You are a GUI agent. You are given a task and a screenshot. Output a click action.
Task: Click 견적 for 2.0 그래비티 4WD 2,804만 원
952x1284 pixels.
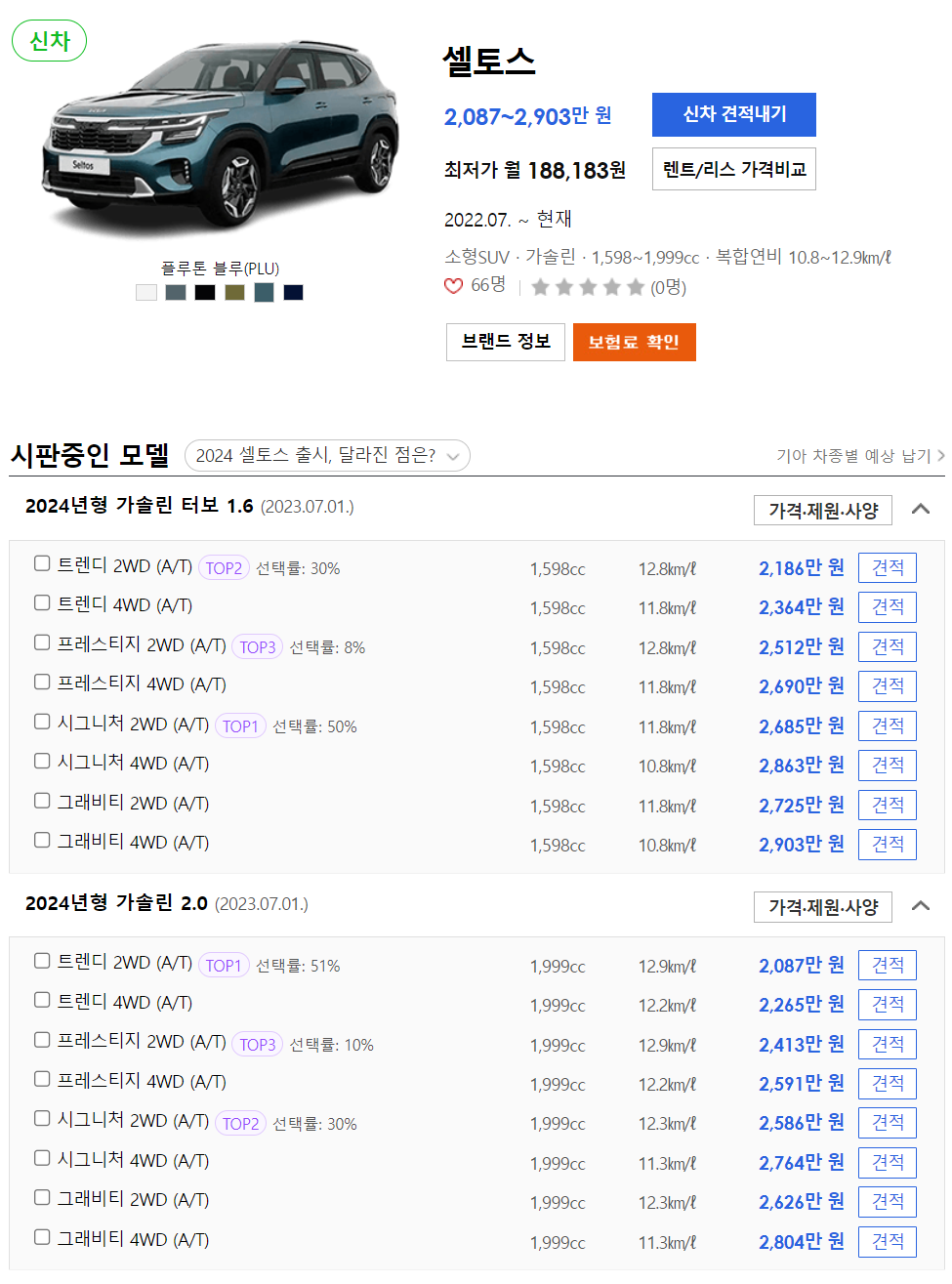coord(888,1242)
